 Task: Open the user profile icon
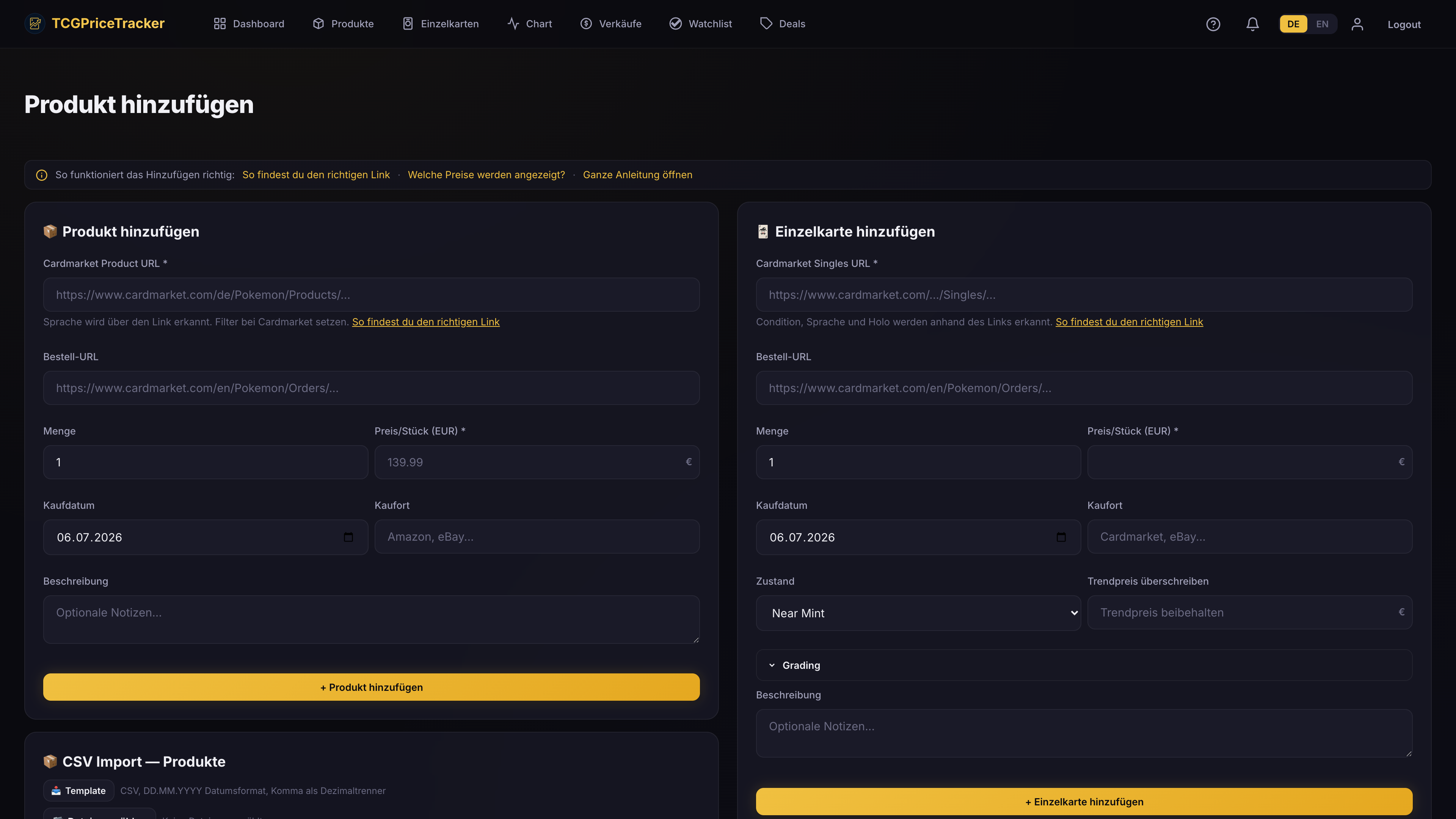point(1357,24)
